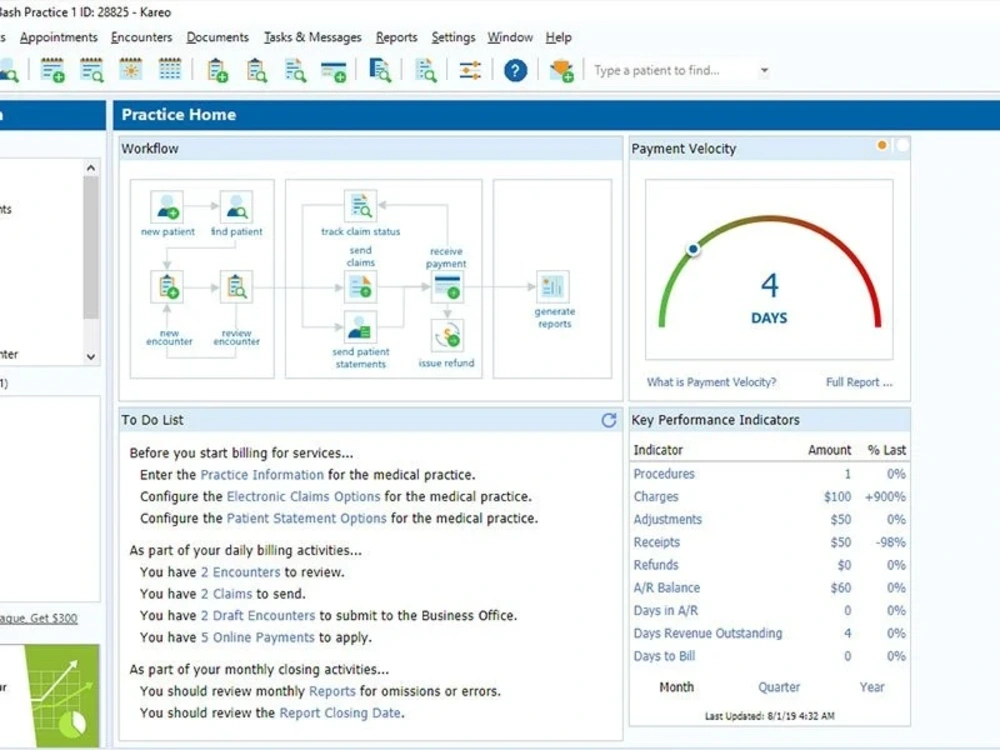The height and width of the screenshot is (750, 1000).
Task: Click the Payment Velocity gauge marker dot
Action: [693, 249]
